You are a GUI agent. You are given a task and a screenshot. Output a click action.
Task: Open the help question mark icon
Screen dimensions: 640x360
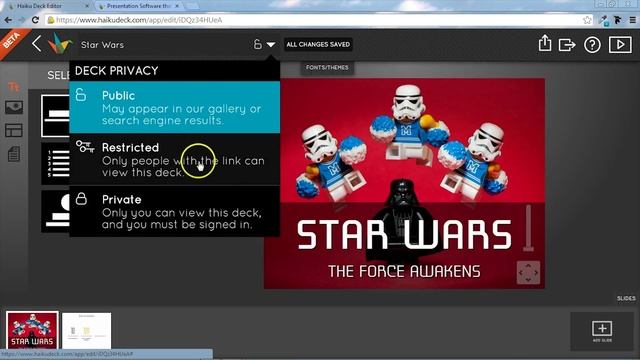(x=592, y=44)
